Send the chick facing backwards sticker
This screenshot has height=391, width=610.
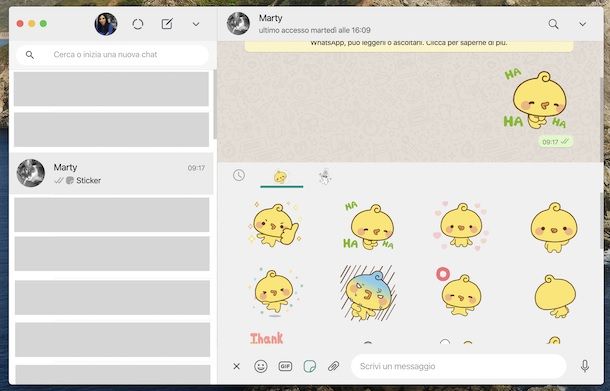click(x=555, y=296)
